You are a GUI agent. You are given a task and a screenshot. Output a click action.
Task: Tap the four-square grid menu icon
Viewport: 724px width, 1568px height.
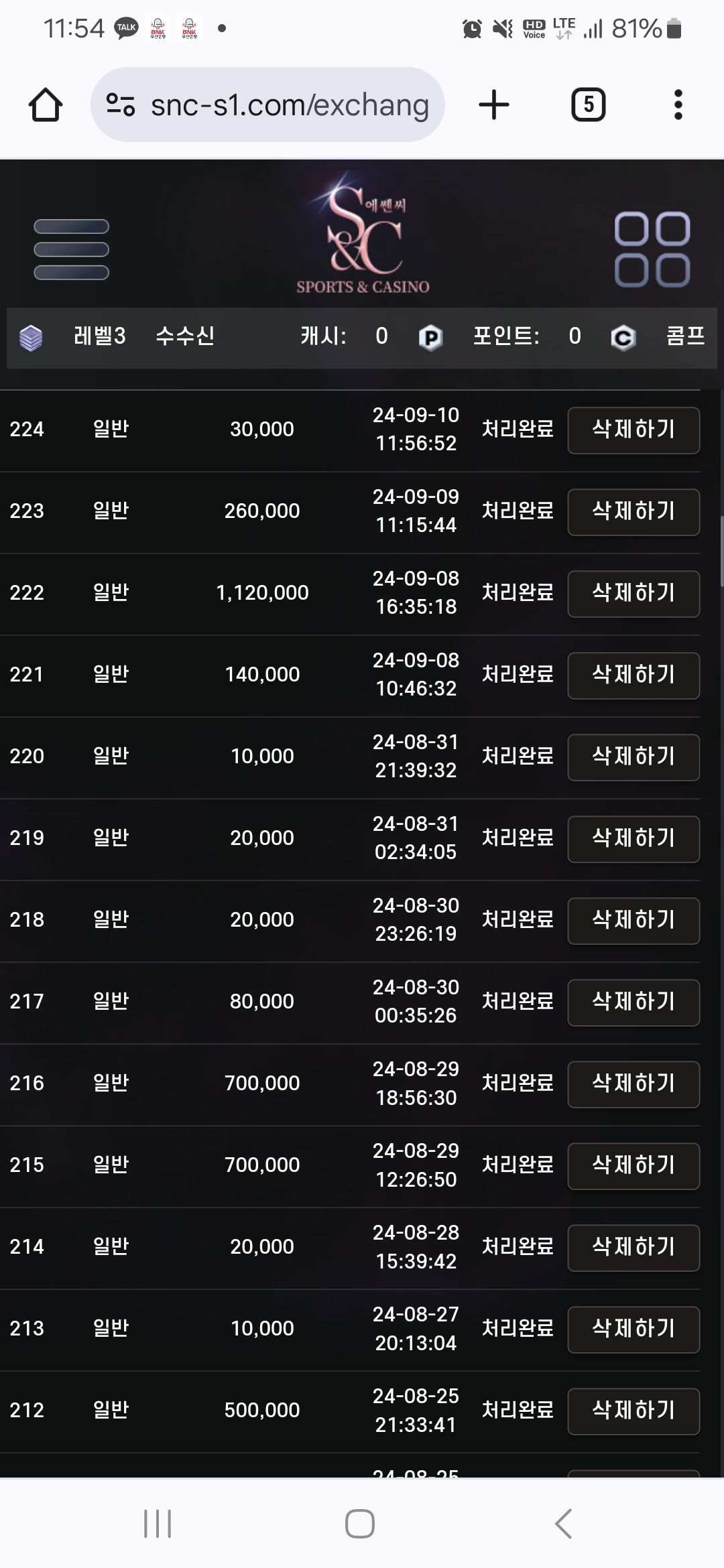652,249
